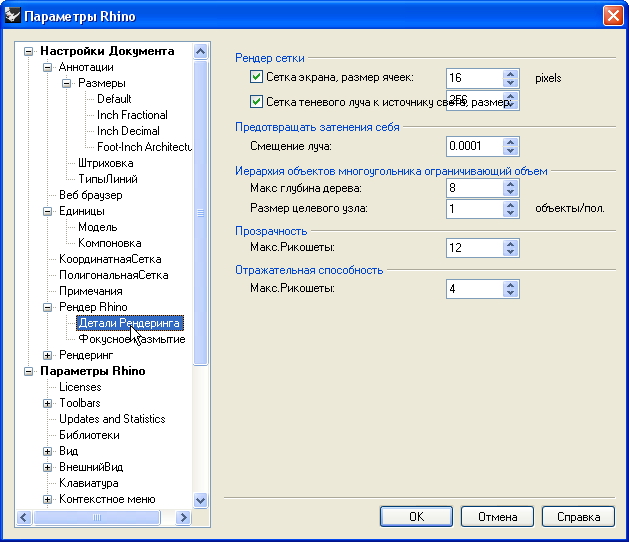Click Размер целевого узла field
The width and height of the screenshot is (629, 542).
click(x=474, y=209)
